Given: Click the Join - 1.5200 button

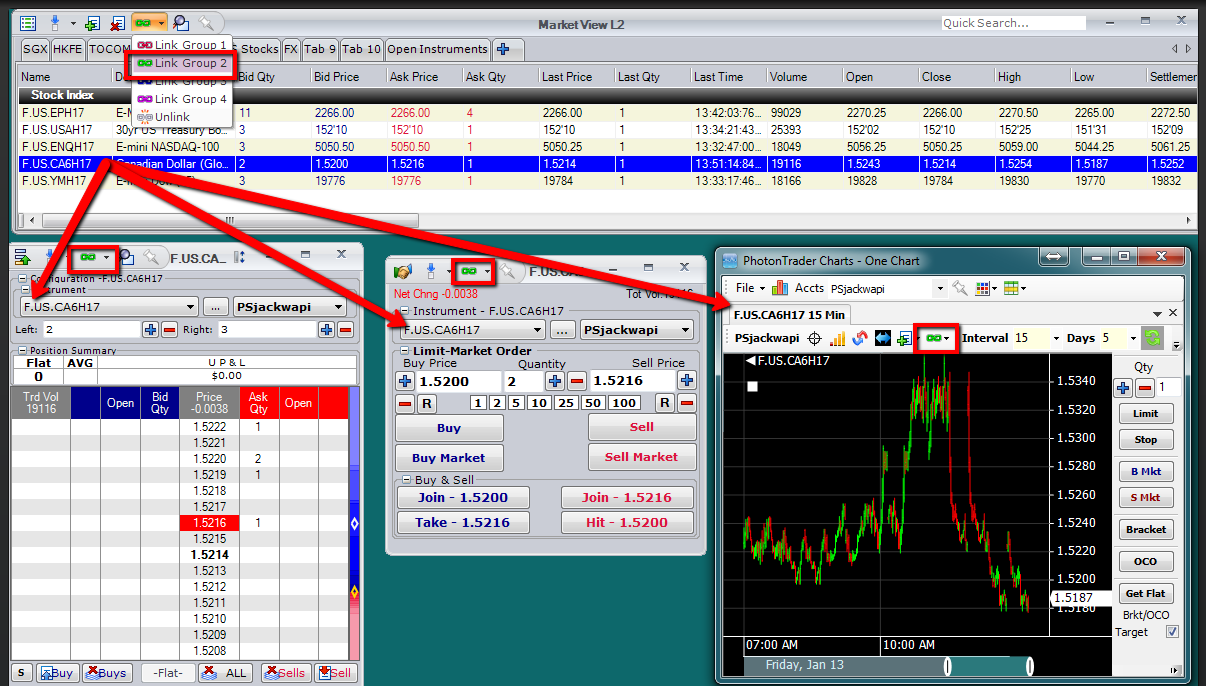Looking at the screenshot, I should tap(462, 497).
